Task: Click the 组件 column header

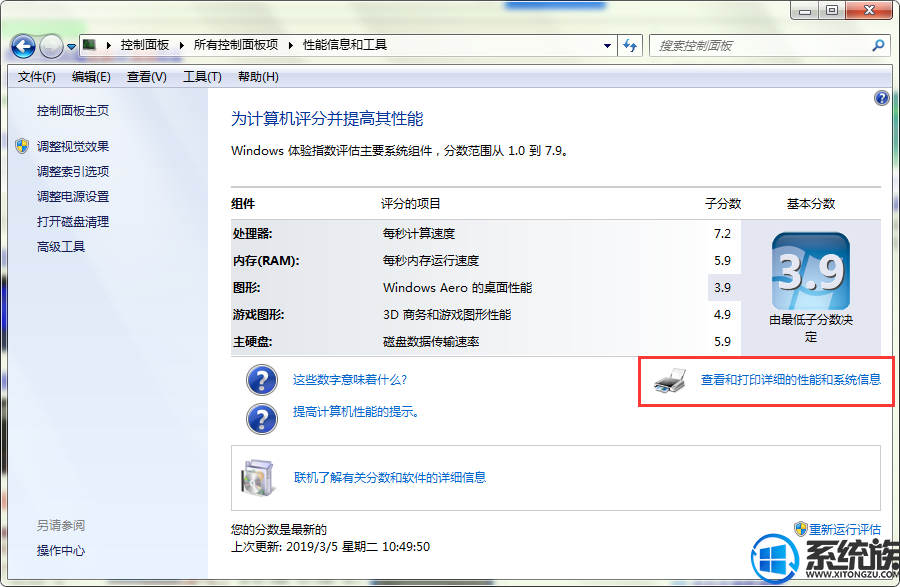Action: point(243,204)
